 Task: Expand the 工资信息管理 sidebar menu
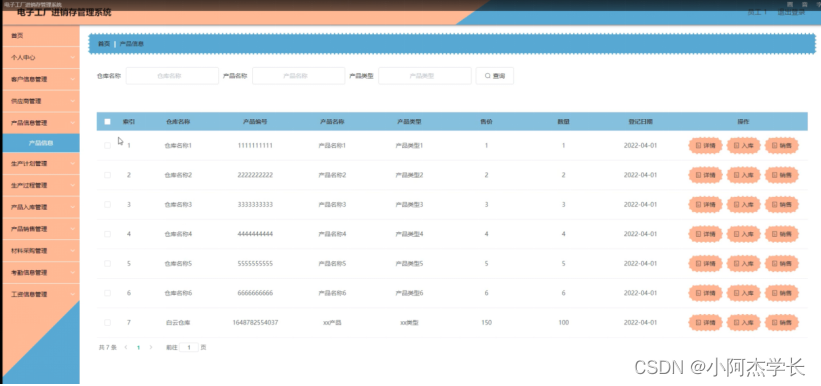41,294
